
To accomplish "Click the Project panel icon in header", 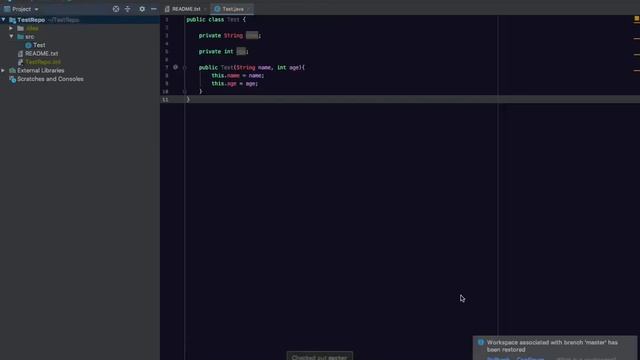I will coord(7,9).
